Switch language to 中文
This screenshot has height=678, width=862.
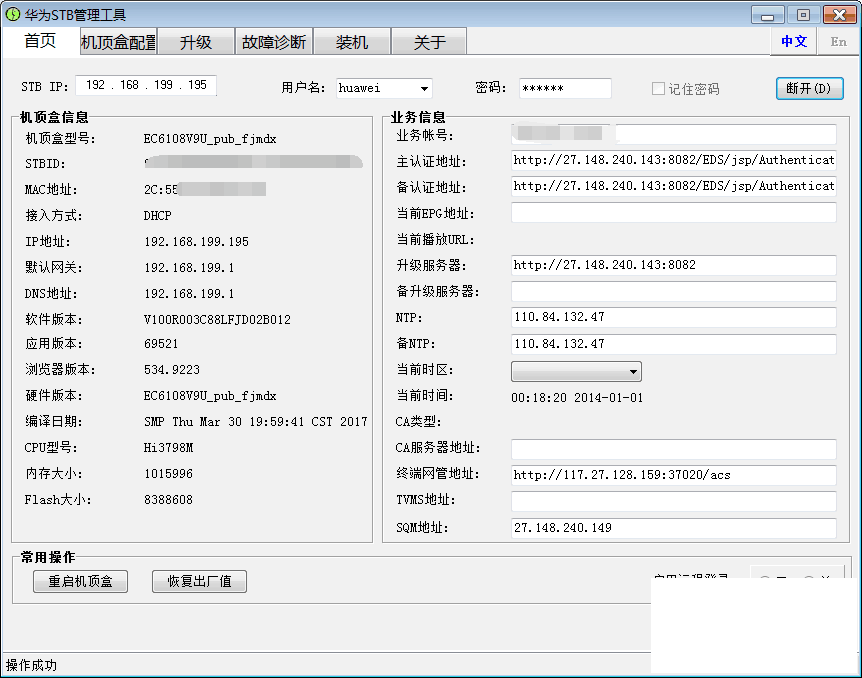point(794,41)
